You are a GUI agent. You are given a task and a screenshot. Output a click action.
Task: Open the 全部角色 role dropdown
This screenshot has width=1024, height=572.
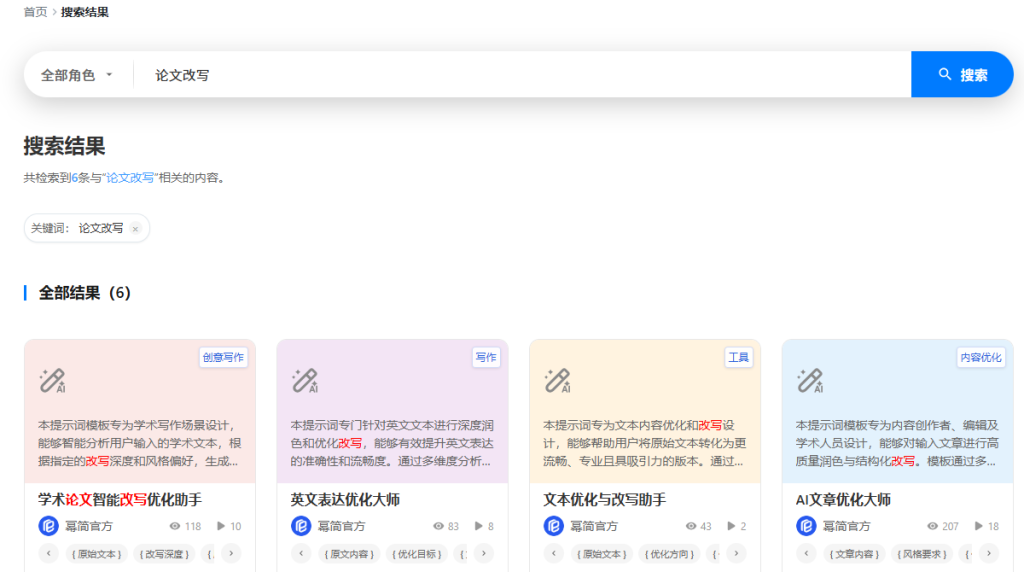coord(76,75)
